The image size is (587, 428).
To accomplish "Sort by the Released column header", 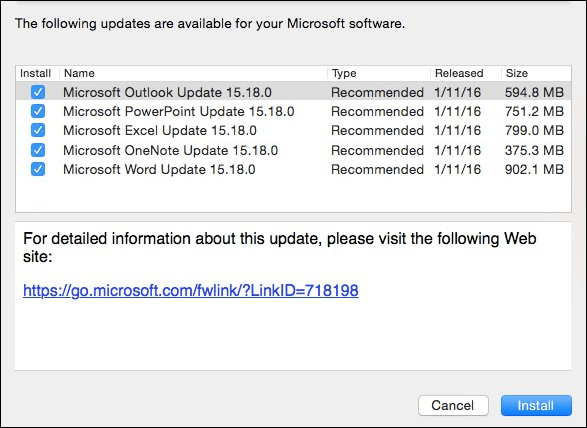I will (x=466, y=73).
